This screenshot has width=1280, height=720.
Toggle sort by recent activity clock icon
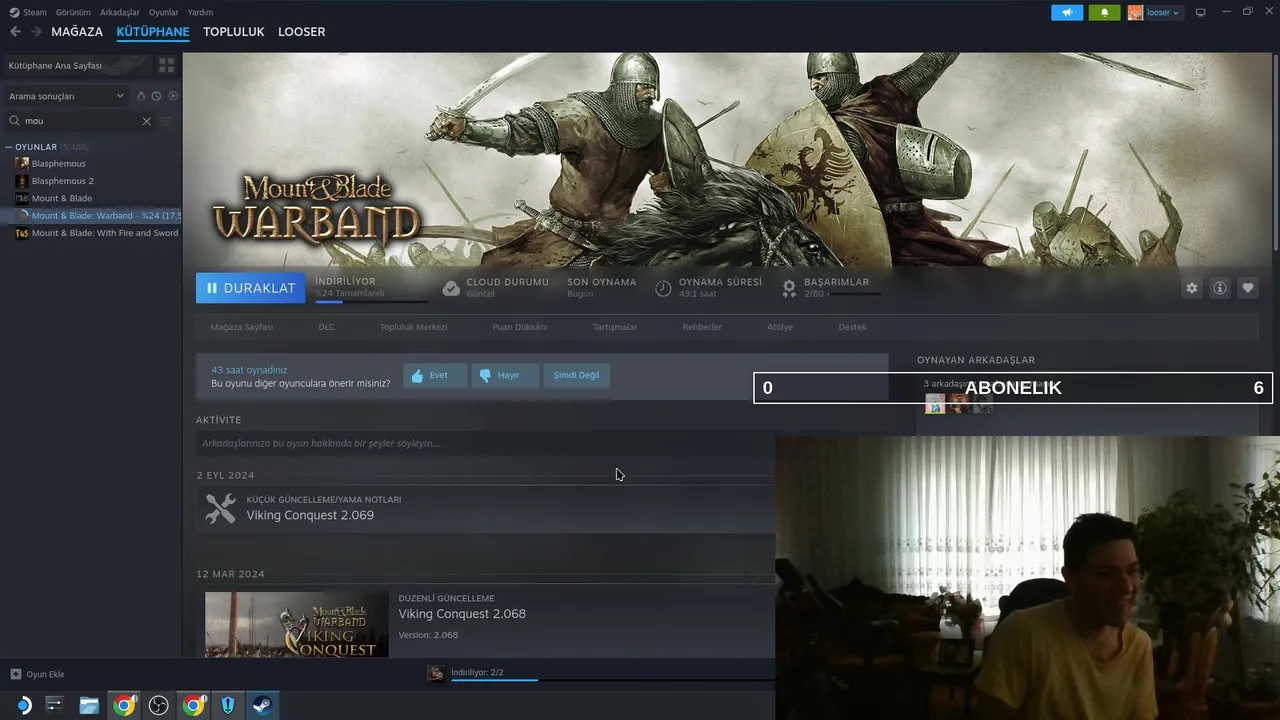pyautogui.click(x=156, y=96)
